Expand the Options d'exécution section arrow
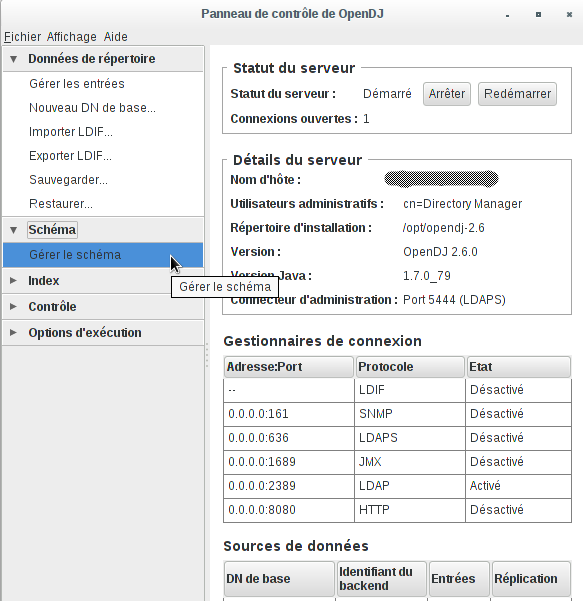The height and width of the screenshot is (601, 583). (x=13, y=332)
